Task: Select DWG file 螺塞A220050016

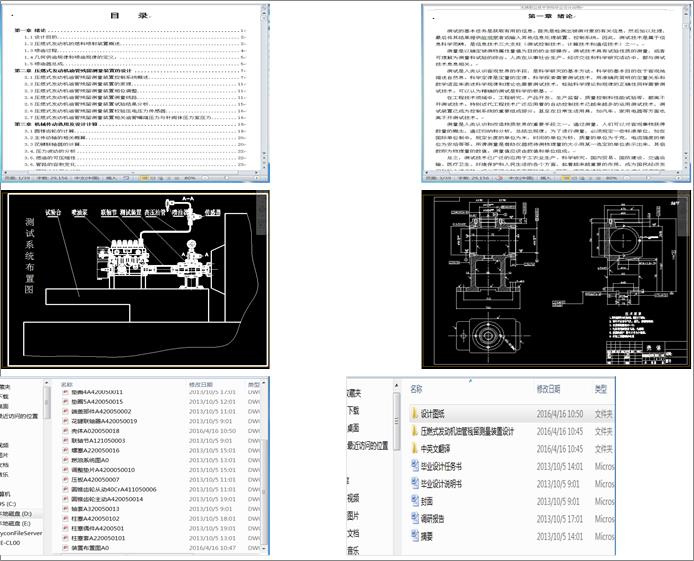Action: (x=95, y=450)
